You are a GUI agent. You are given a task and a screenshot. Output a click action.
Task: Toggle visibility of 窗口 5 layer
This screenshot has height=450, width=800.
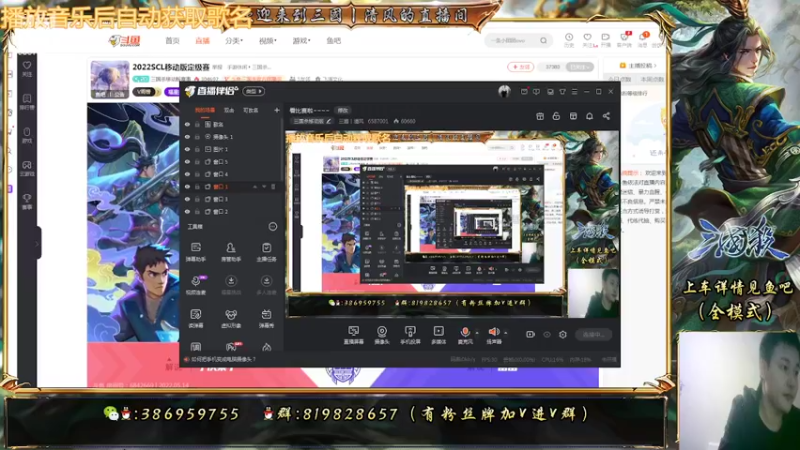[187, 162]
